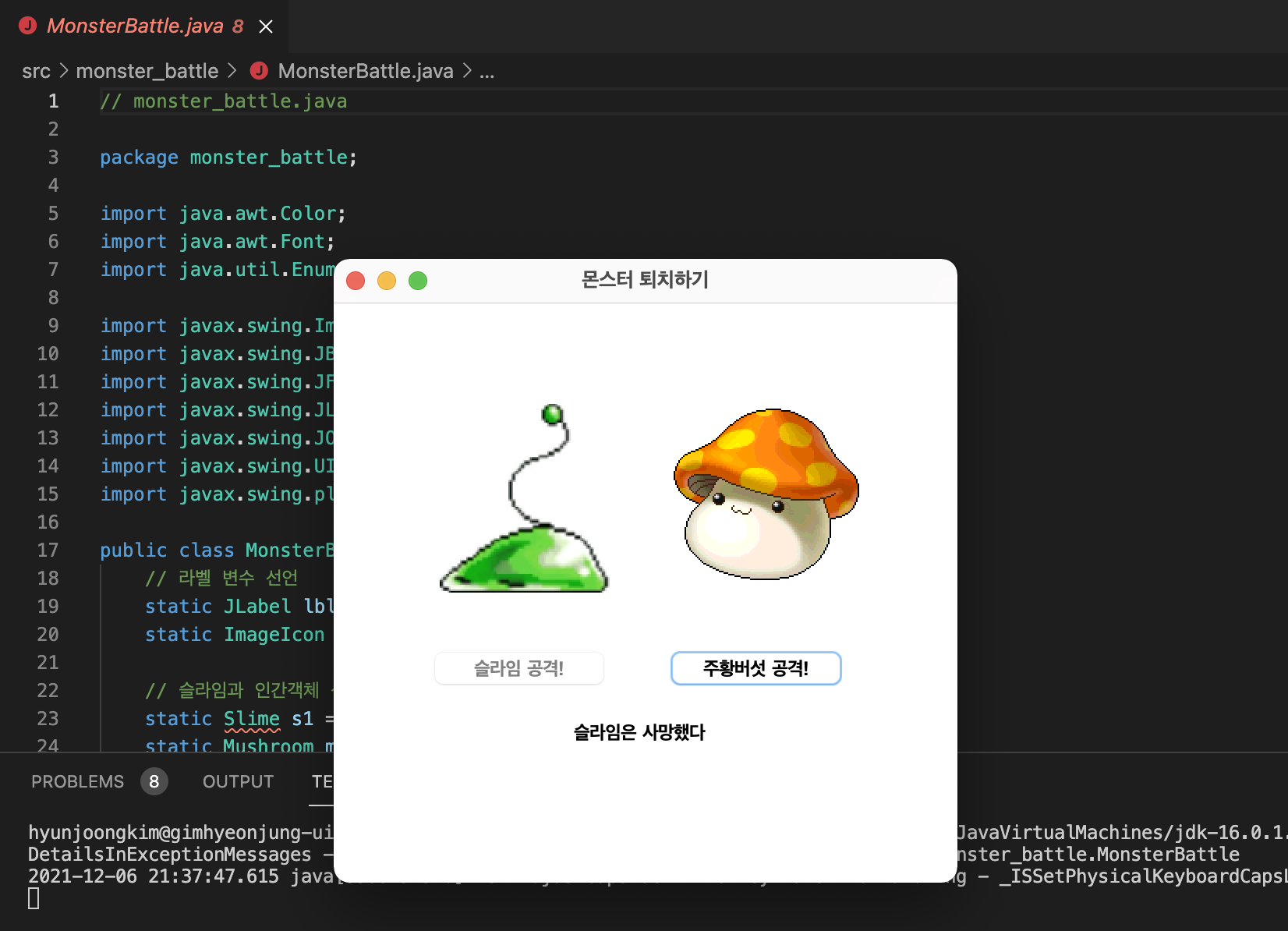Click line number 1 in gutter
1288x931 pixels.
pyautogui.click(x=53, y=101)
